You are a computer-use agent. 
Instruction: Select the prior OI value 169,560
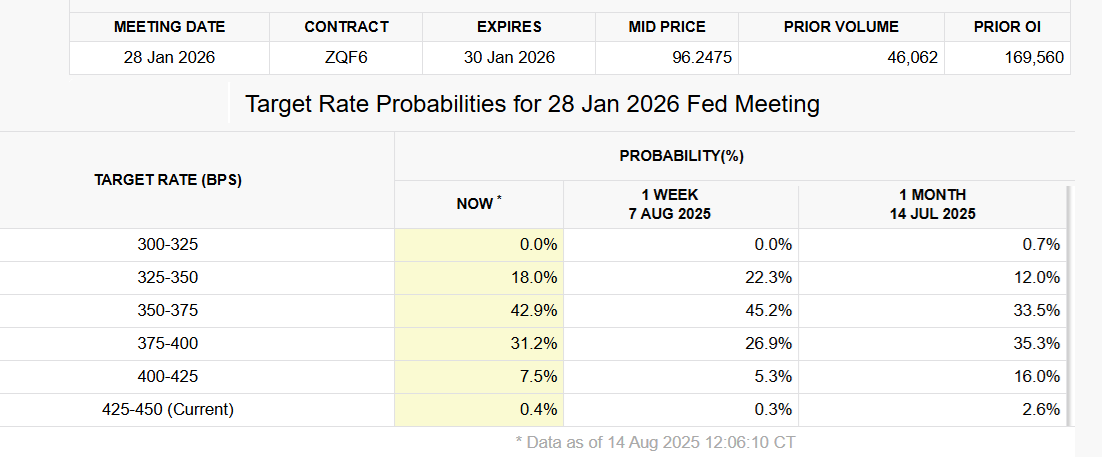[1035, 58]
